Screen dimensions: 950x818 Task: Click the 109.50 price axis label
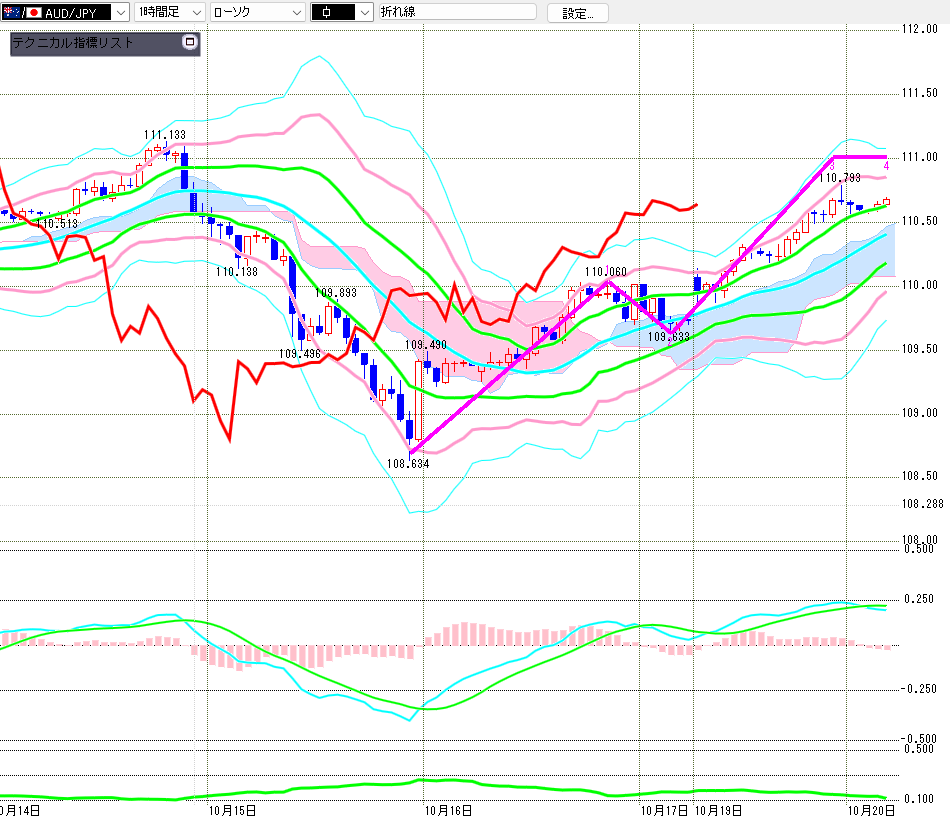coord(920,348)
